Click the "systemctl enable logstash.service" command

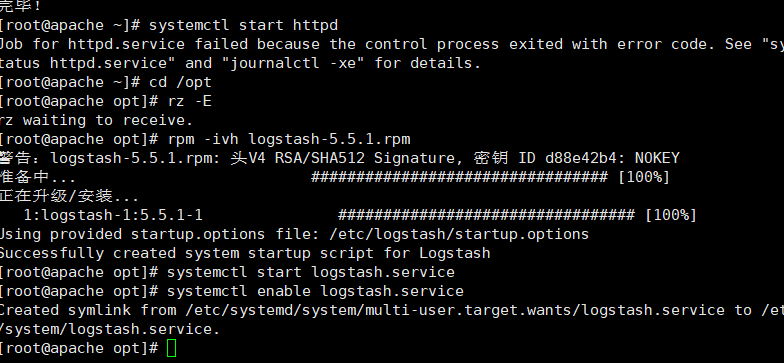[315, 291]
